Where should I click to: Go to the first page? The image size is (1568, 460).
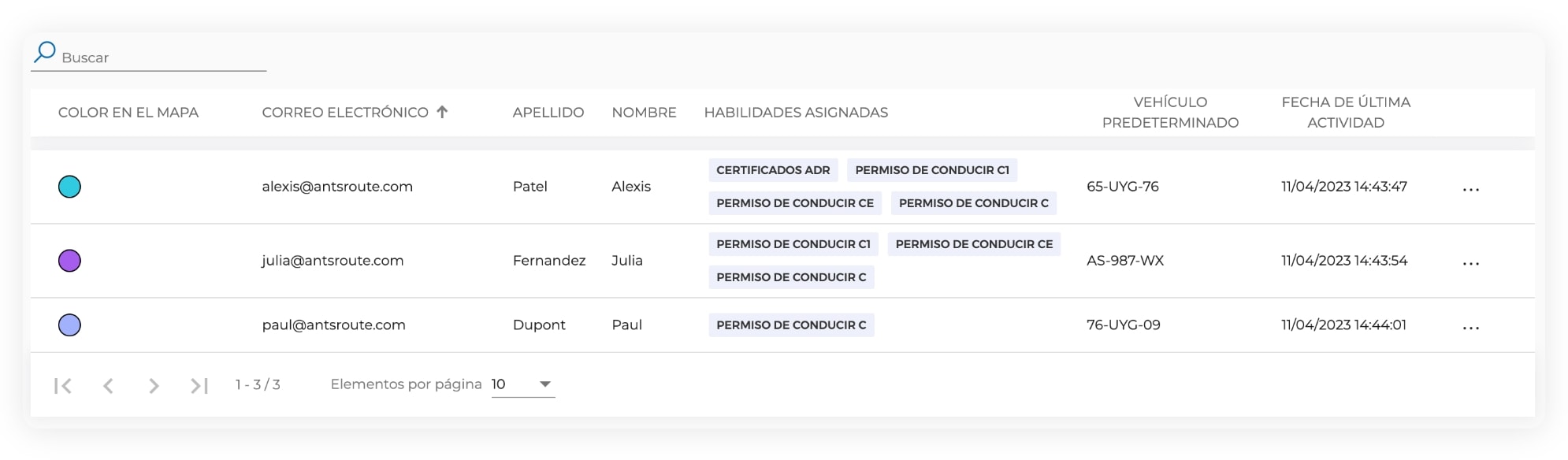click(63, 385)
